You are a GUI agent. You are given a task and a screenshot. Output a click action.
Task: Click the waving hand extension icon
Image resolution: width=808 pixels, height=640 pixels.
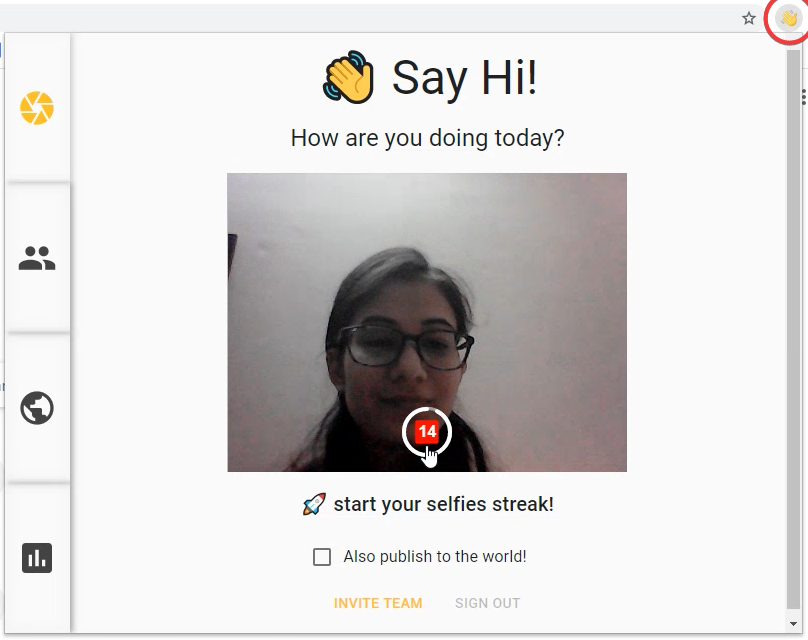pyautogui.click(x=788, y=20)
